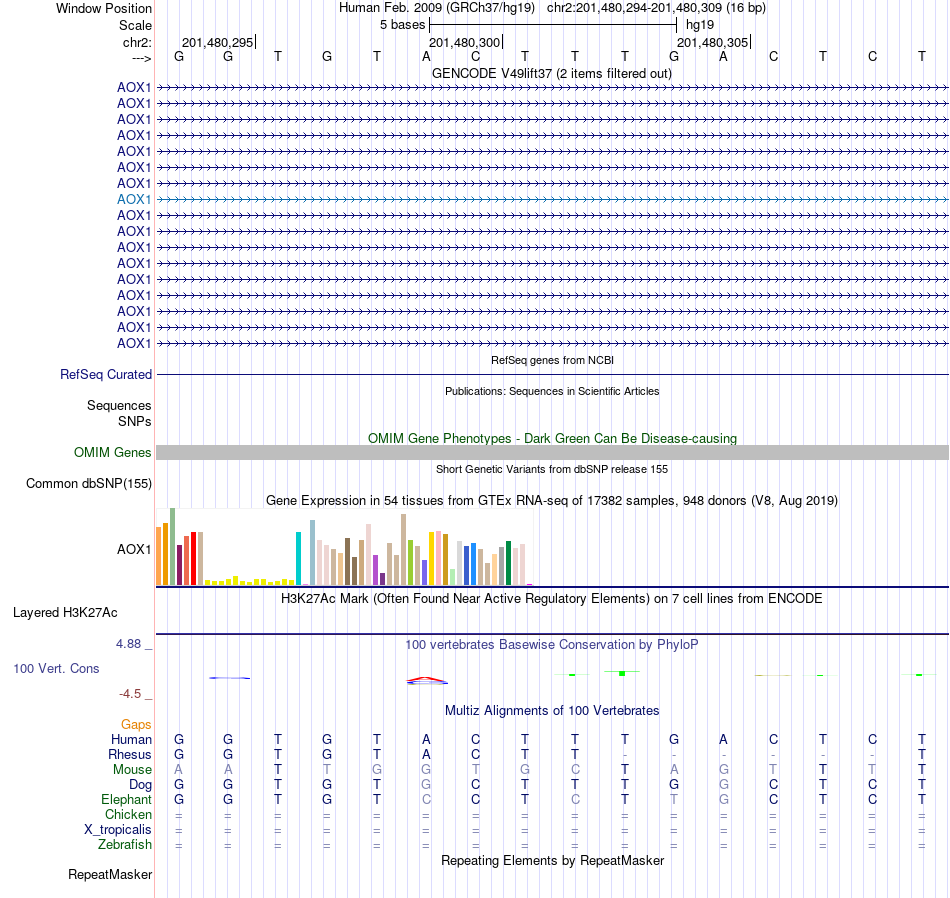950x898 pixels.
Task: Click the AOX1 label beside the GTEx bar chart
Action: [x=134, y=550]
